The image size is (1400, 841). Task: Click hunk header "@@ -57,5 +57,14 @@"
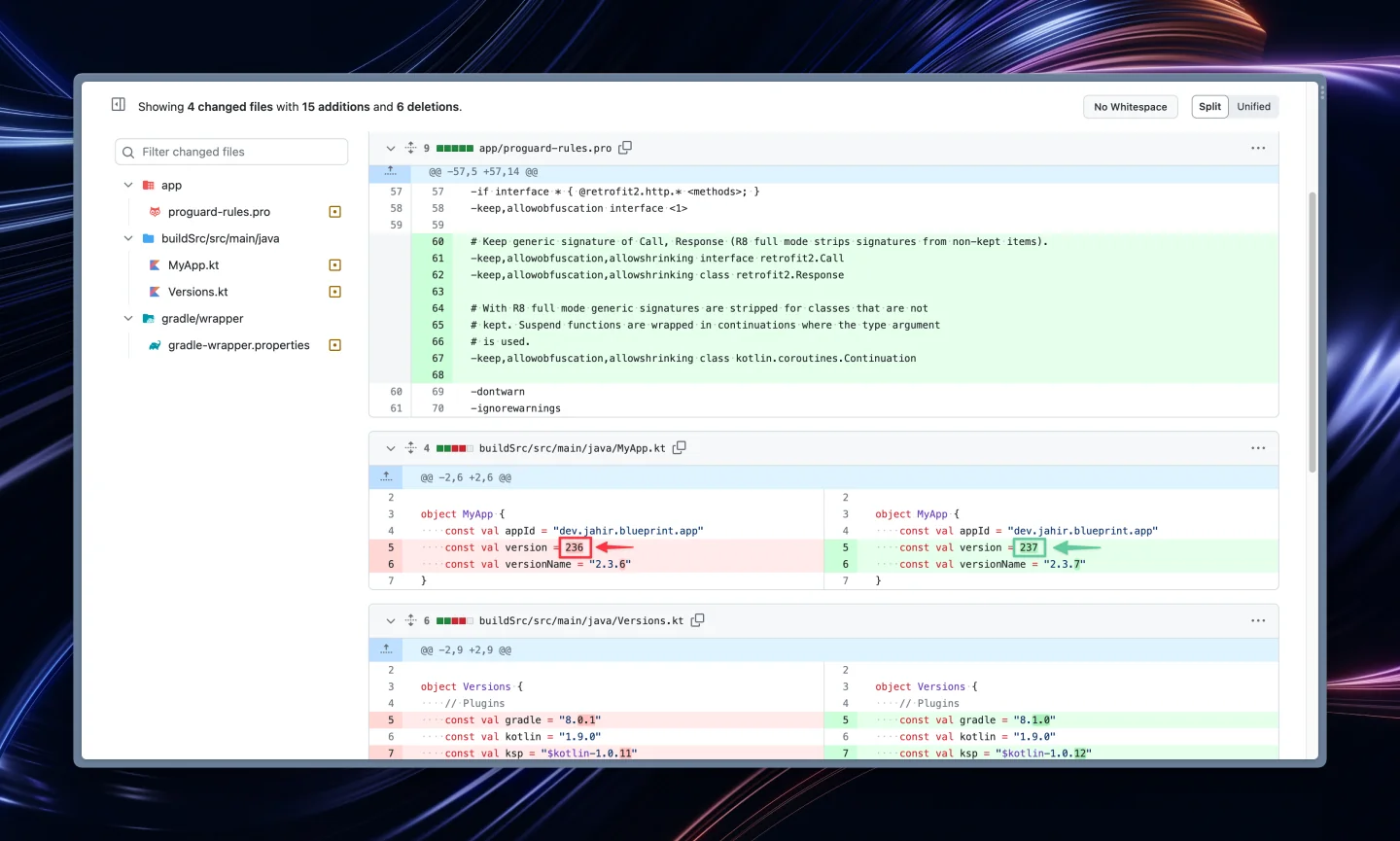[x=483, y=172]
